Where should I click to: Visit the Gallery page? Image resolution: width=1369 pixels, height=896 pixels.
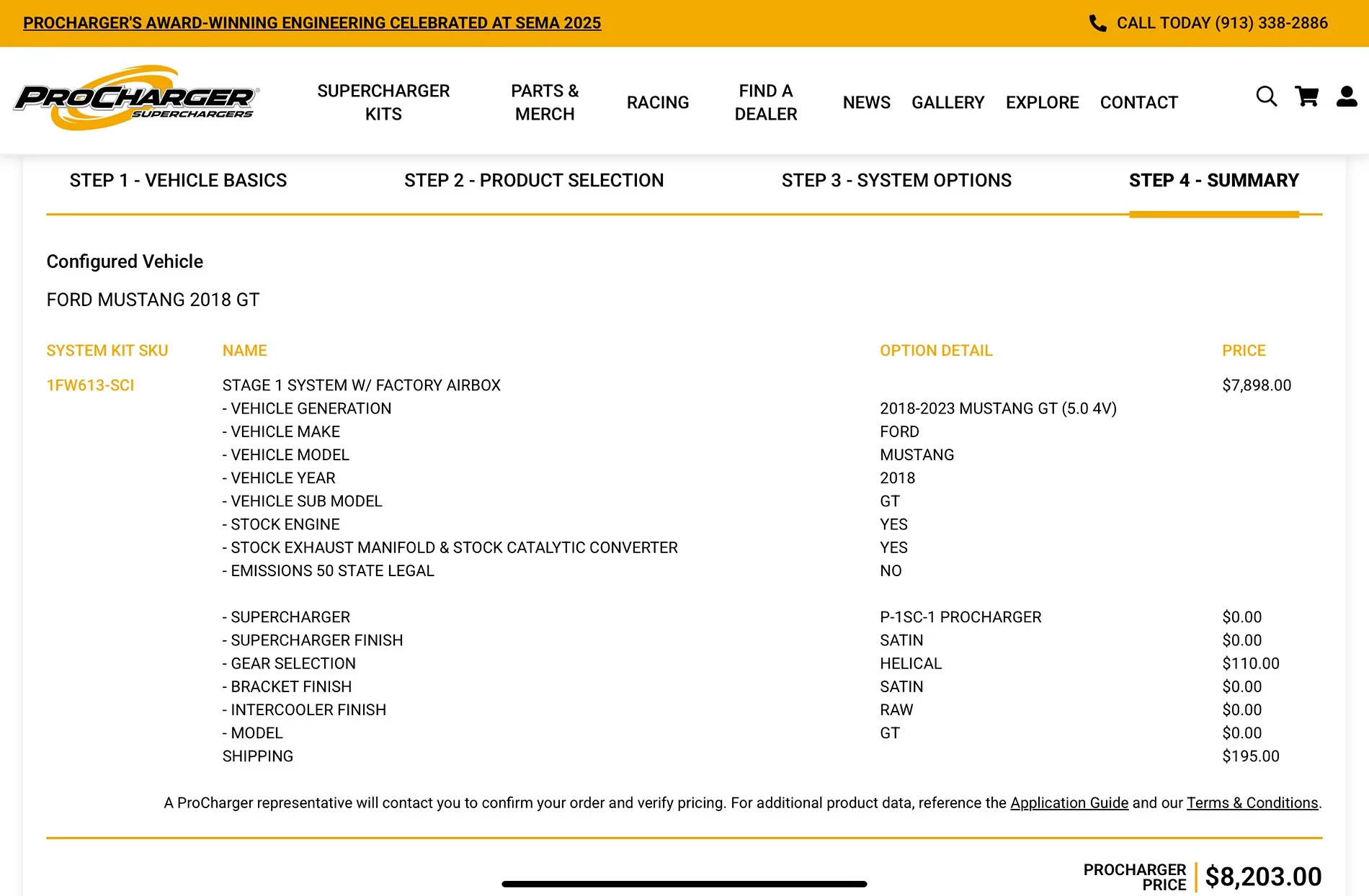(x=947, y=102)
